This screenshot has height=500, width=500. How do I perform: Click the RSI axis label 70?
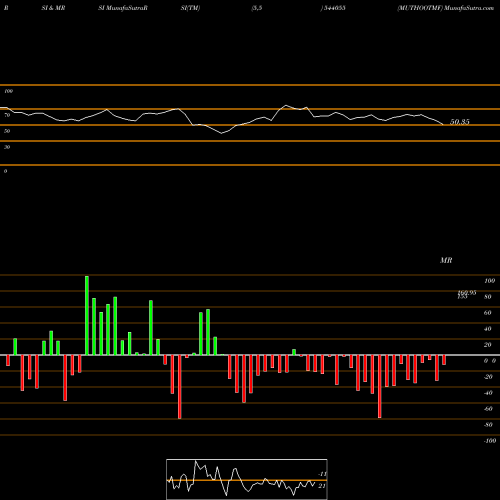coord(7,115)
